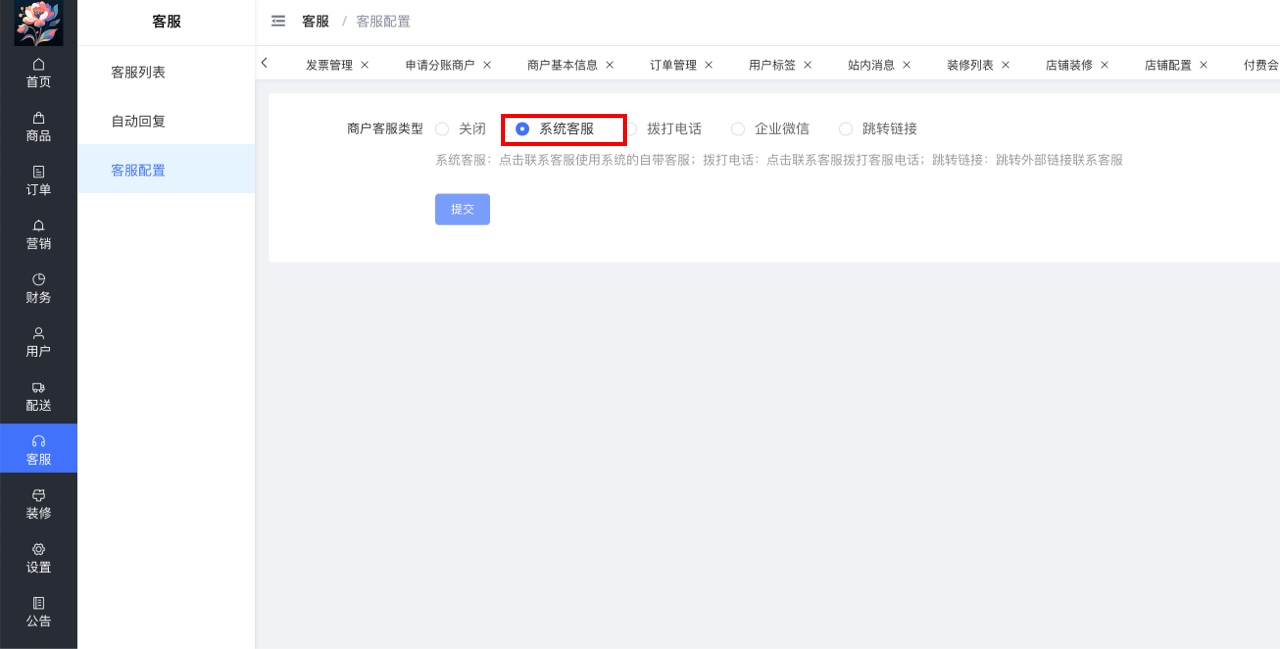Viewport: 1280px width, 649px height.
Task: Collapse the sidebar with hamburger icon
Action: [278, 21]
